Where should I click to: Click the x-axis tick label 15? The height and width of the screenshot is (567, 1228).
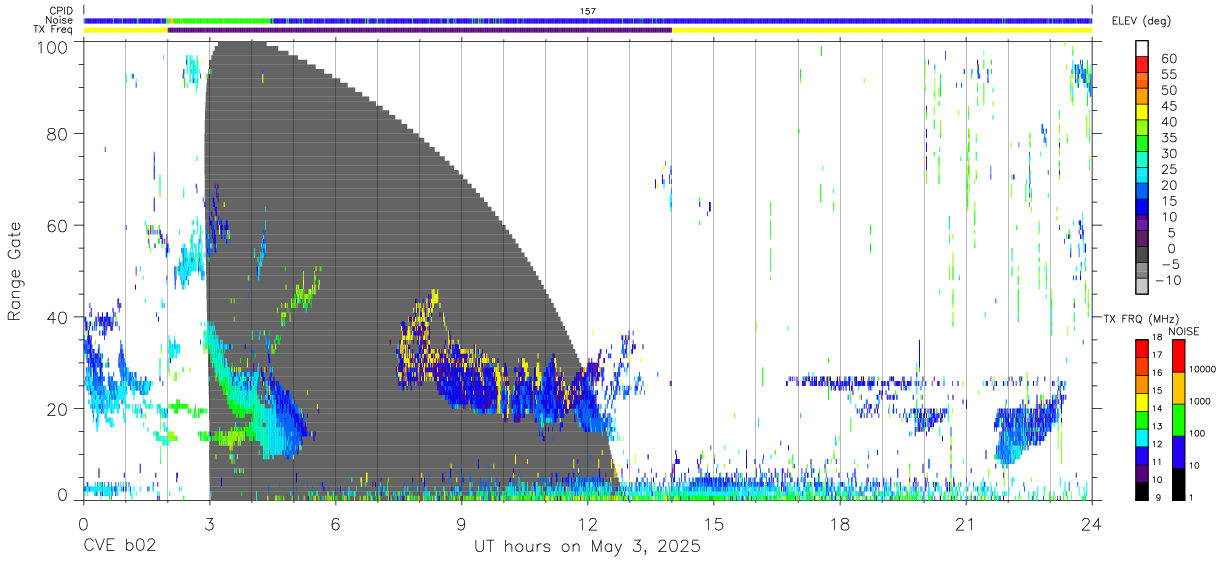pyautogui.click(x=714, y=524)
